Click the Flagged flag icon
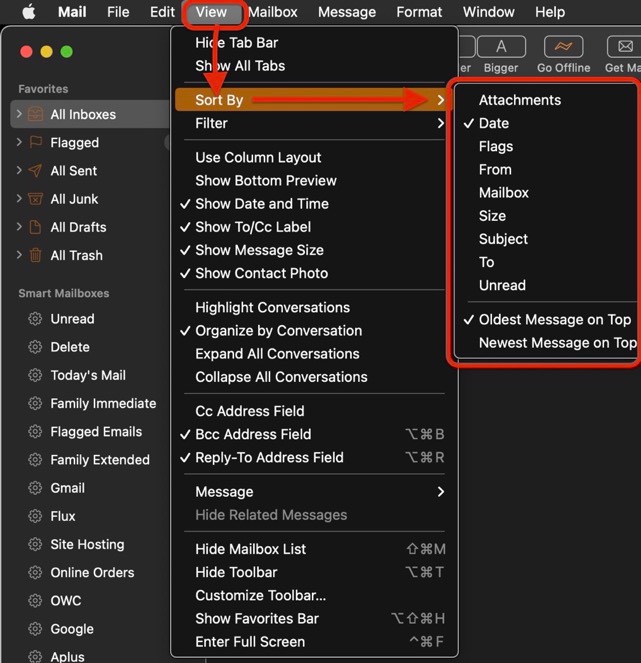 click(35, 142)
